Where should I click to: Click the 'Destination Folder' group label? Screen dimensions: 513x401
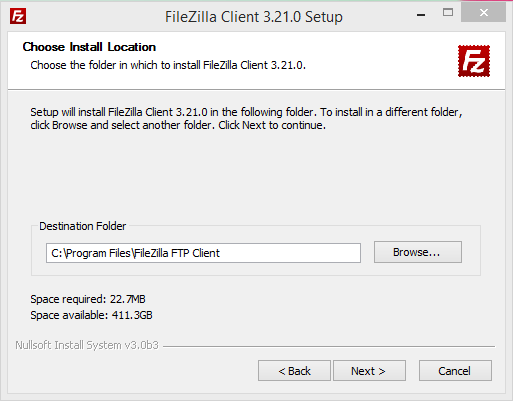tap(82, 226)
